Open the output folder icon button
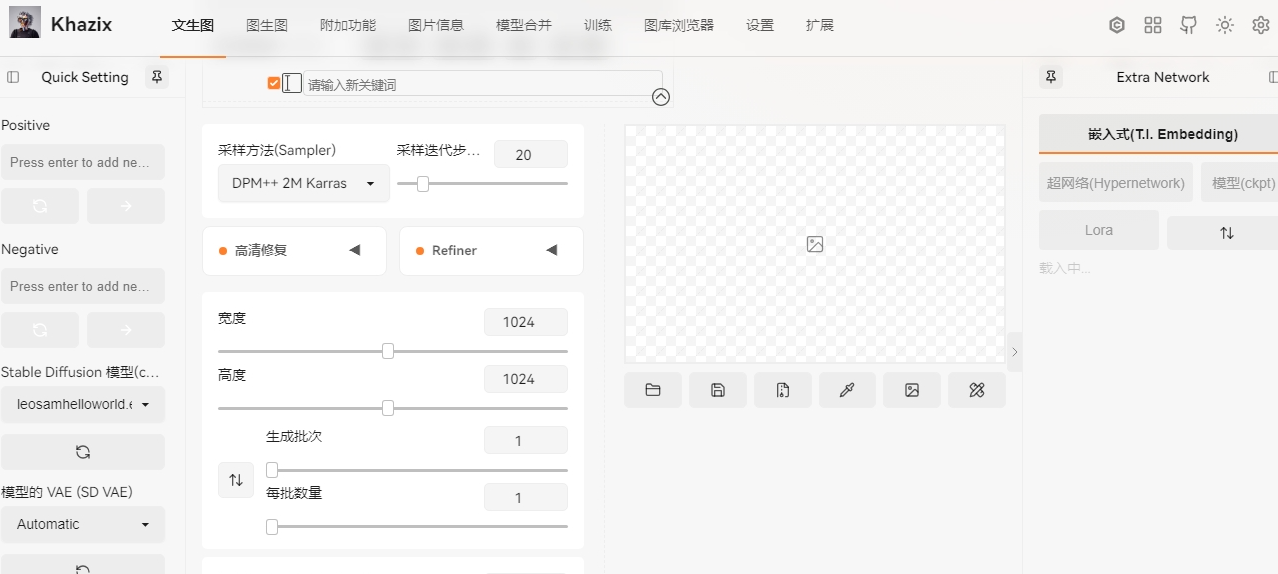 point(653,390)
